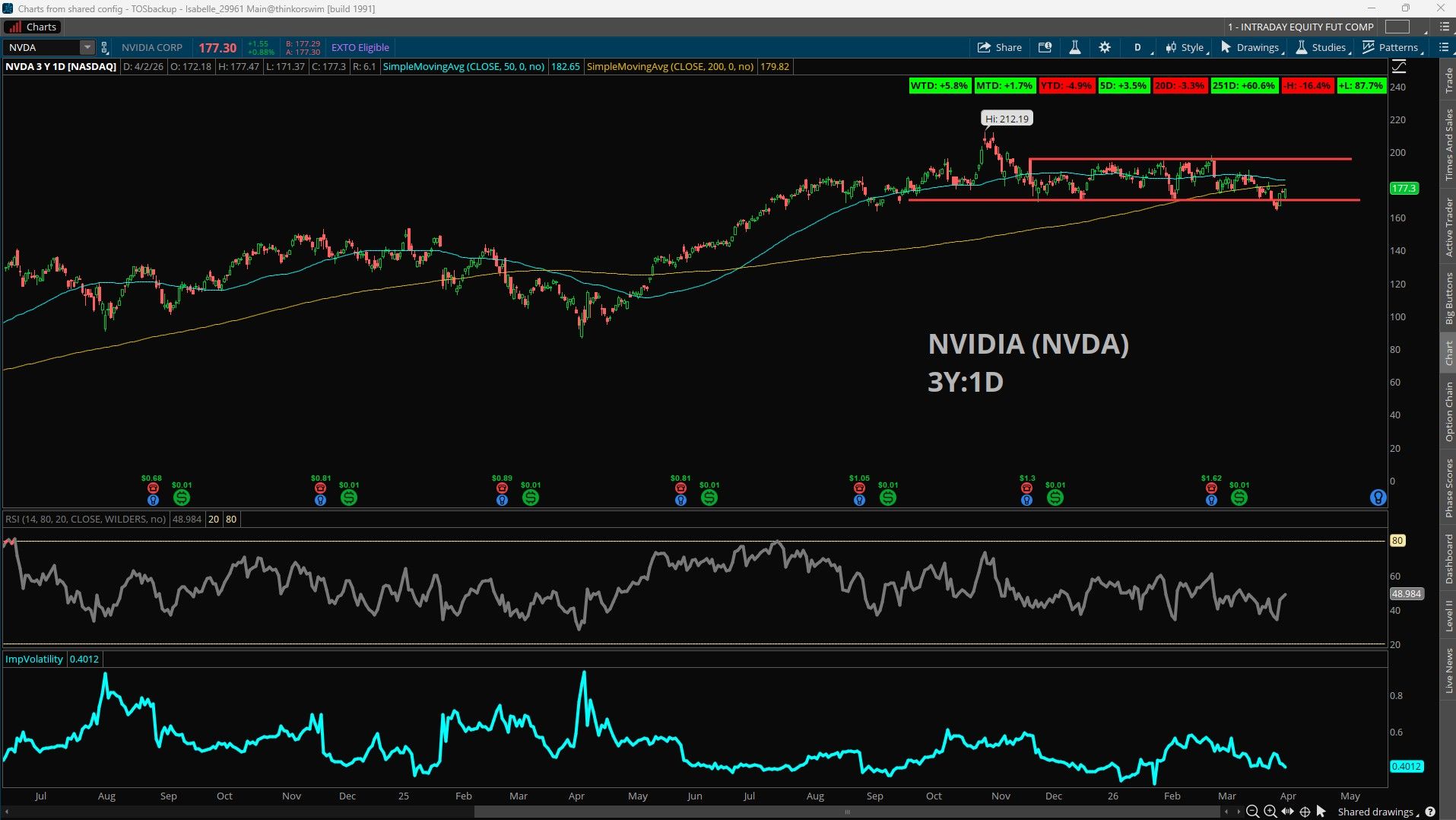Screen dimensions: 1456x820
Task: Open the Studies dropdown menu
Action: click(1323, 47)
